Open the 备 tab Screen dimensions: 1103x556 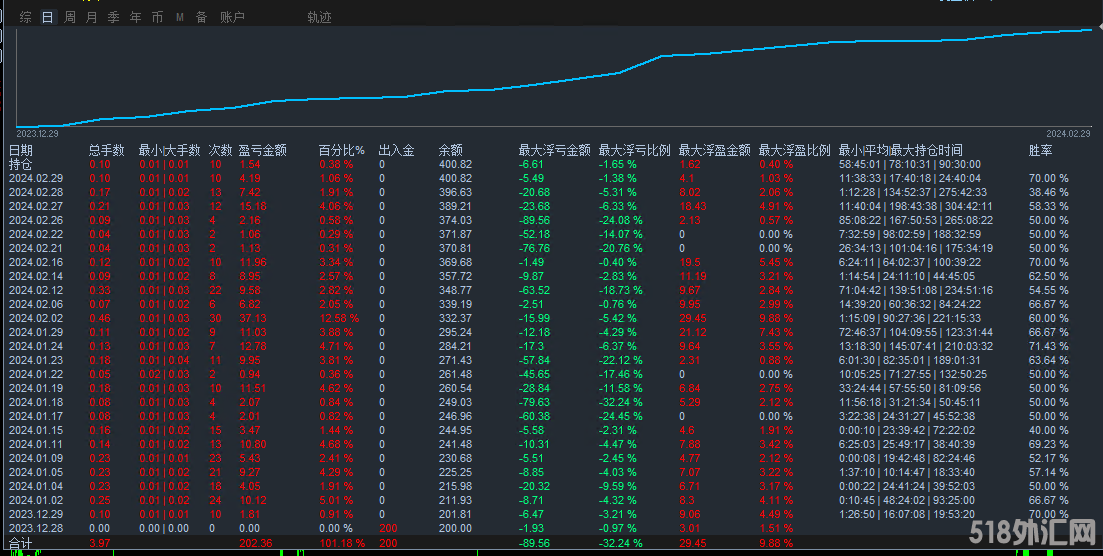(201, 17)
